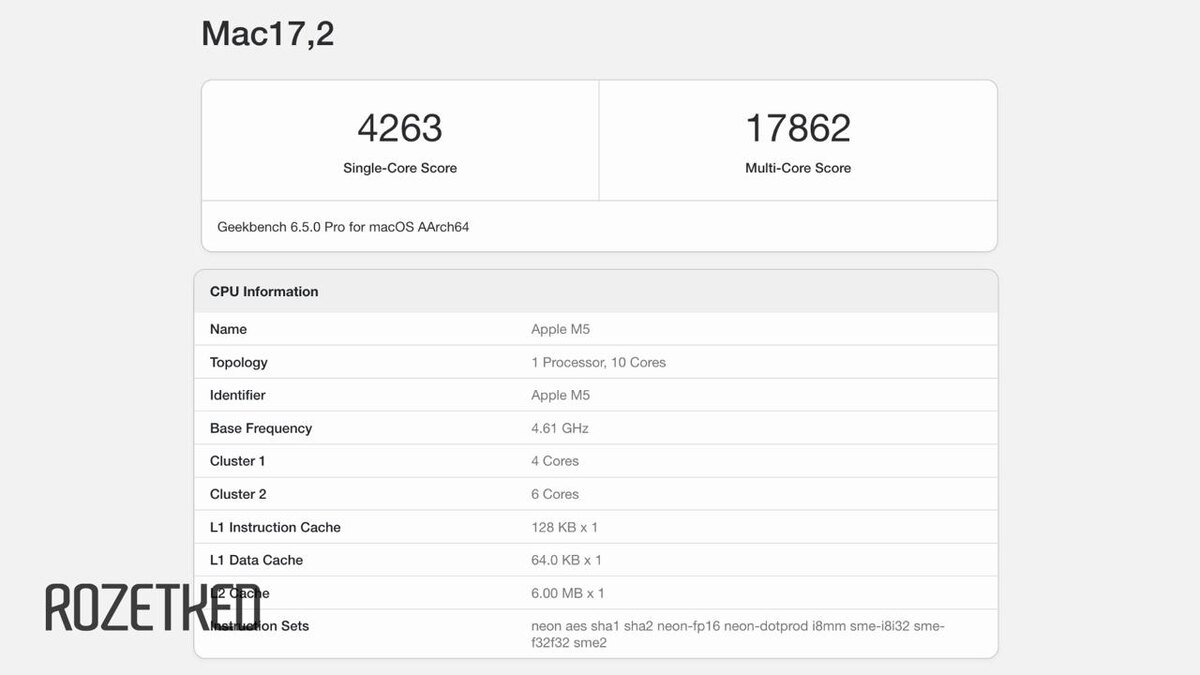Click the Single-Core Score label
The width and height of the screenshot is (1200, 675).
tap(400, 168)
